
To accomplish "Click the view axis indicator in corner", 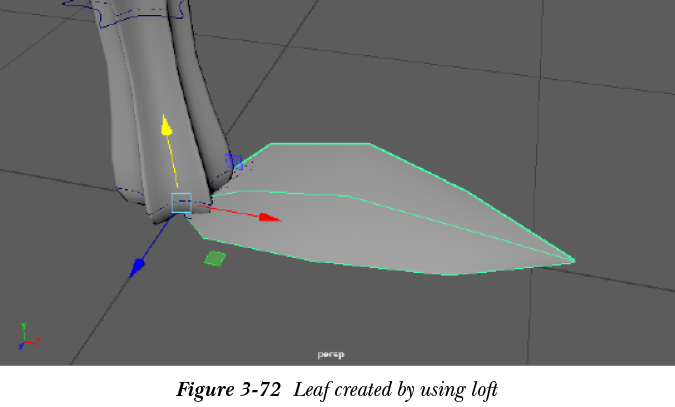I will click(27, 335).
